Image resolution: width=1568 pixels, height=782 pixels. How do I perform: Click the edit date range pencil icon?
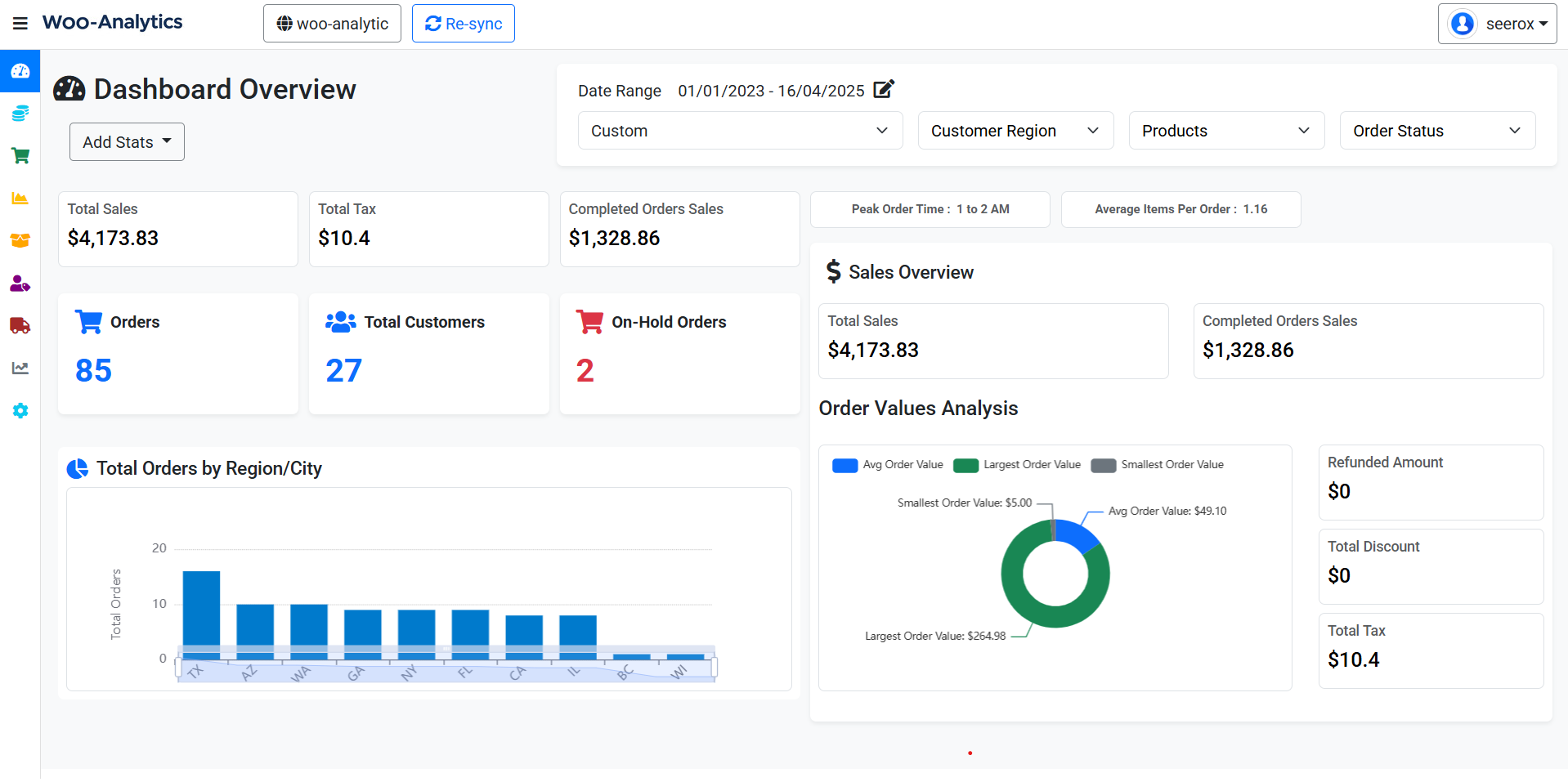(x=884, y=89)
